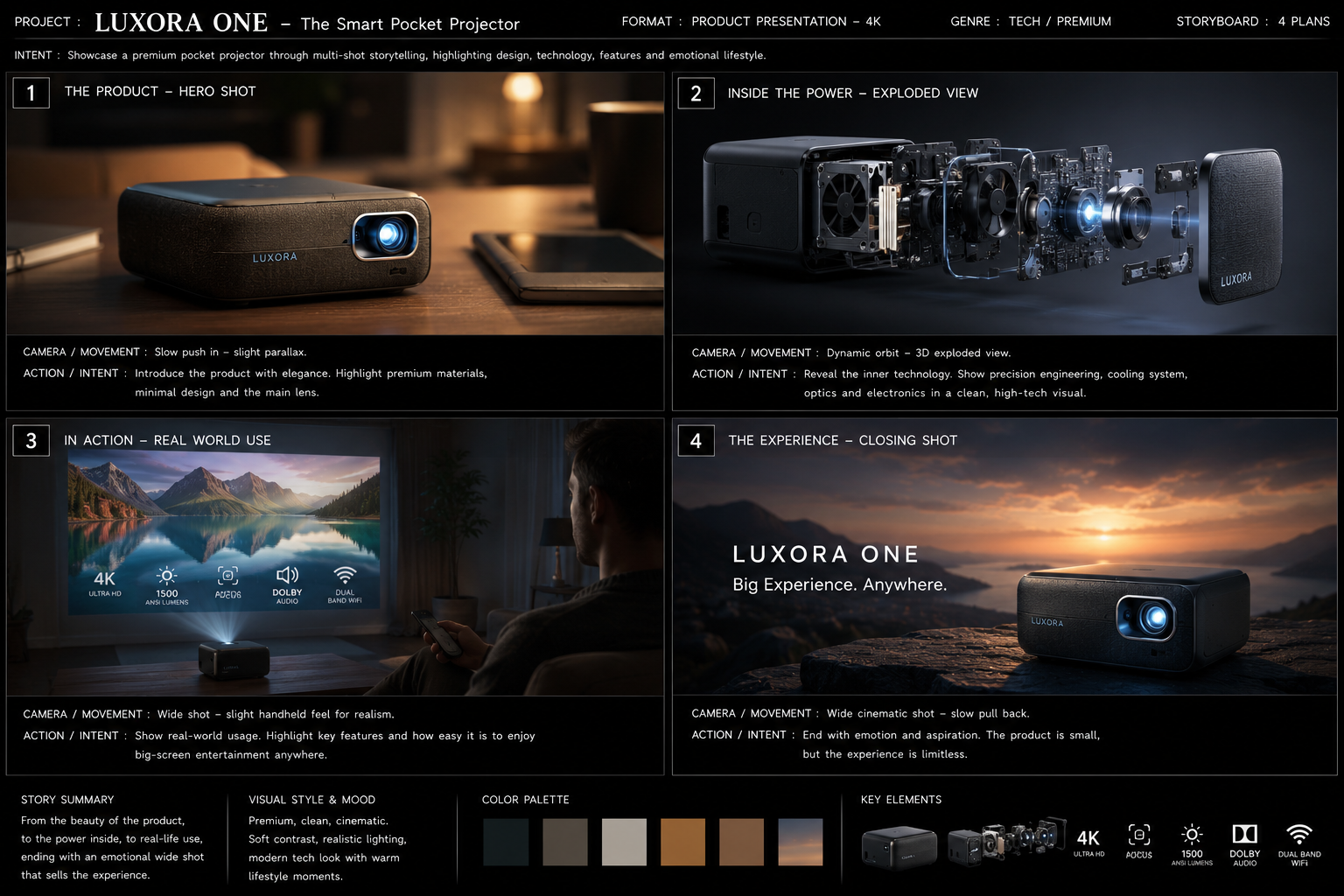Select the Dual Band WiFi icon in Key Elements
This screenshot has height=896, width=1344.
click(x=1299, y=844)
